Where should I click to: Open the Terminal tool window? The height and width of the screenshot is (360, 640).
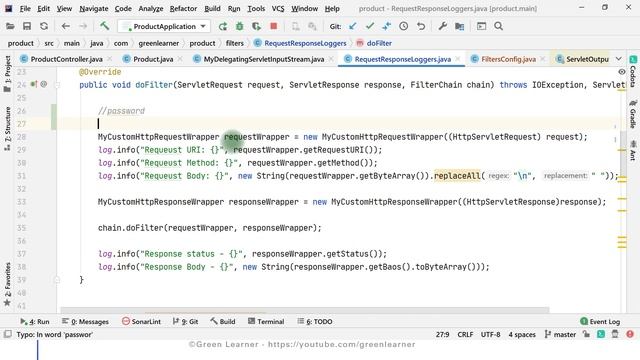pos(266,322)
